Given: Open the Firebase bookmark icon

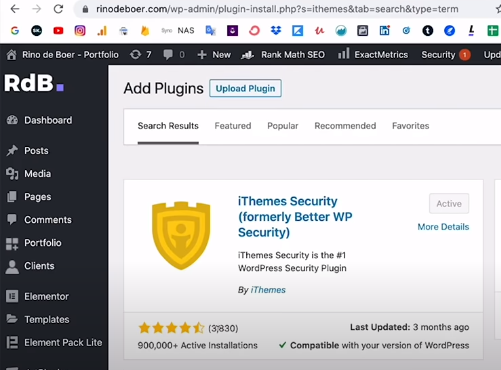Looking at the screenshot, I should 145,31.
